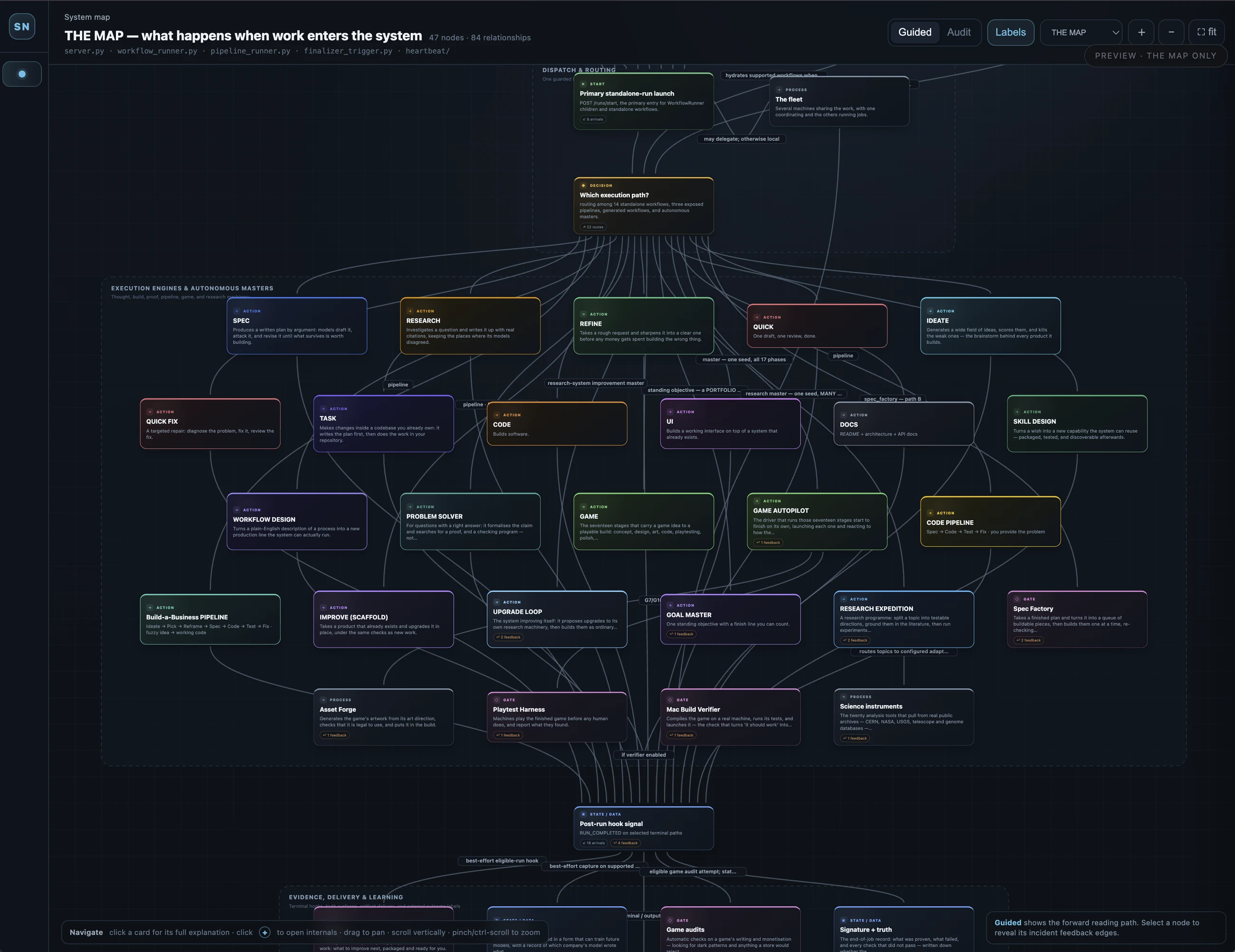Screen dimensions: 1235x952
Task: Open the RESEARCH EXPEDITION card
Action: click(x=903, y=619)
